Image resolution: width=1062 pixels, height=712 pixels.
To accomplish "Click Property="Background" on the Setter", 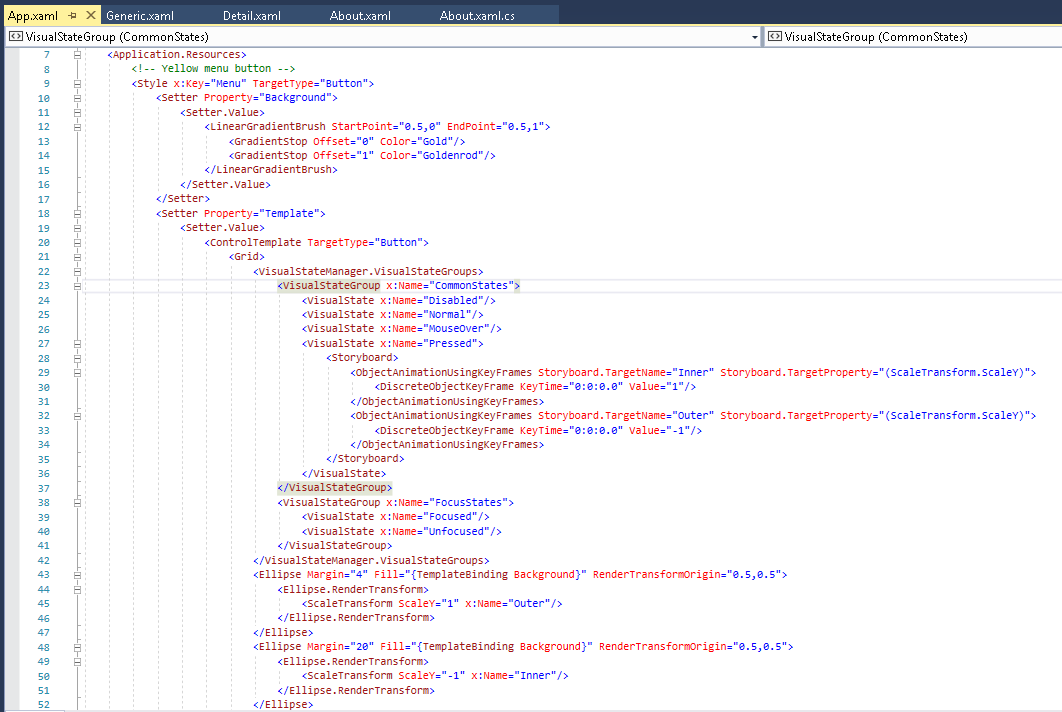I will (x=268, y=98).
